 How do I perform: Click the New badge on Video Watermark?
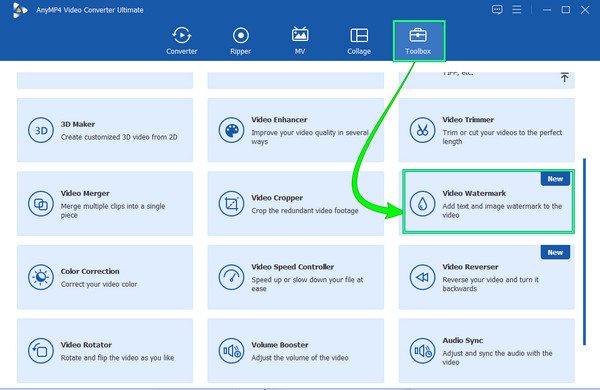tap(555, 179)
